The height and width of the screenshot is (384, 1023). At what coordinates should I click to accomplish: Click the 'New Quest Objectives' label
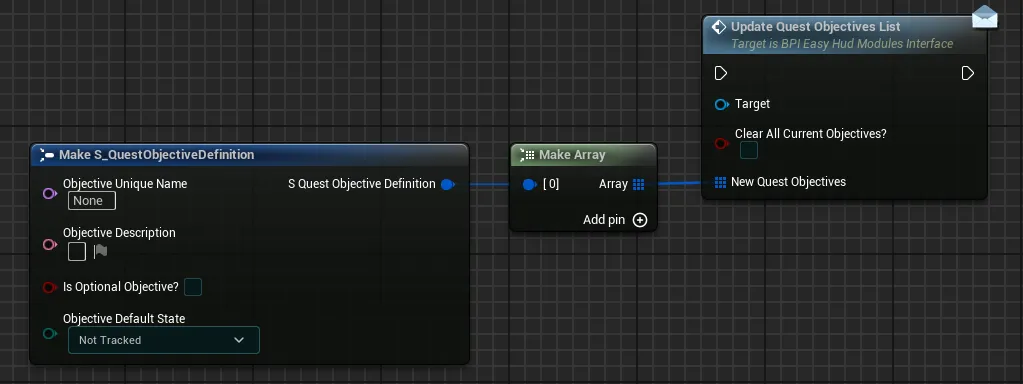788,182
